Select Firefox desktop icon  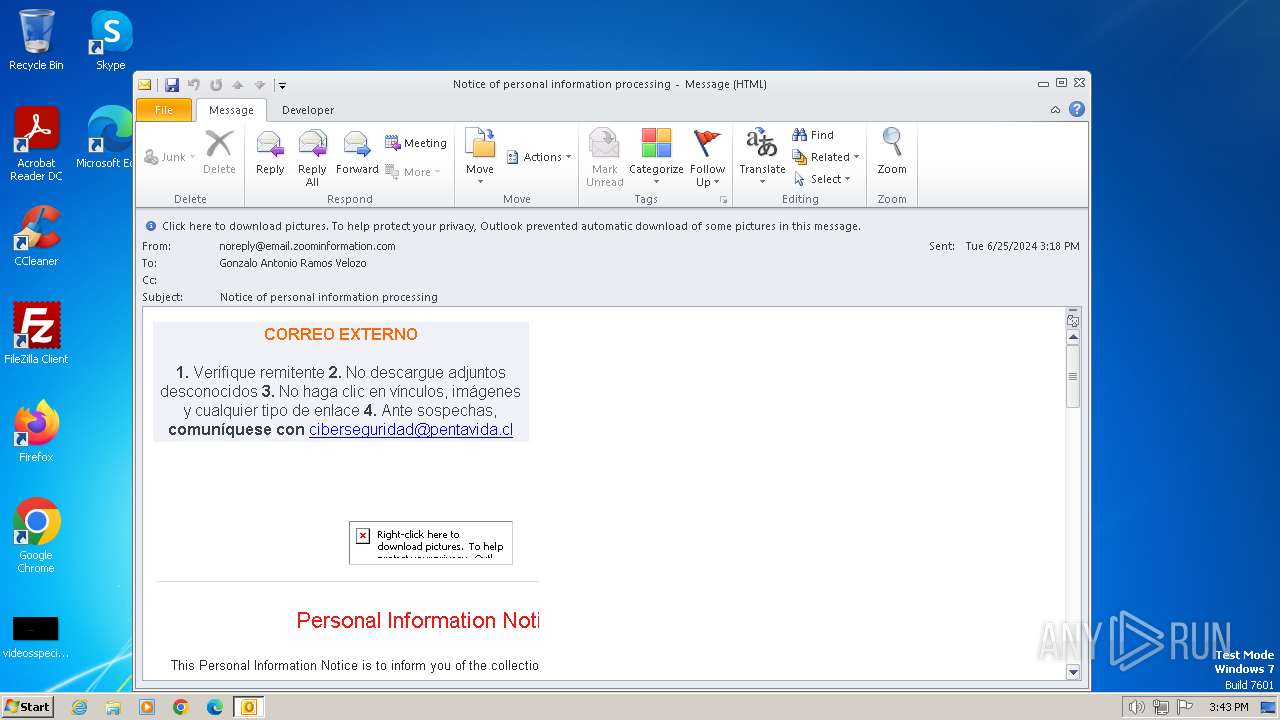coord(36,432)
